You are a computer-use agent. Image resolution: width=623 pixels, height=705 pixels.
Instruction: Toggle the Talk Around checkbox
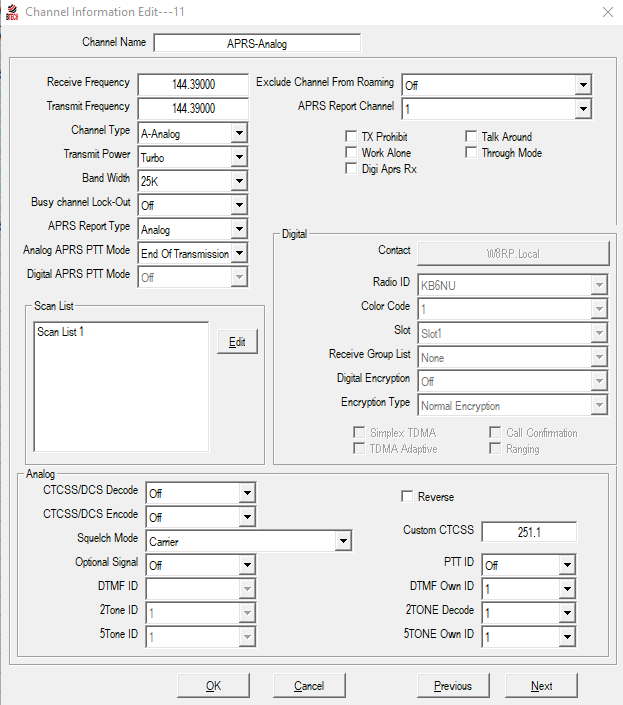(472, 137)
